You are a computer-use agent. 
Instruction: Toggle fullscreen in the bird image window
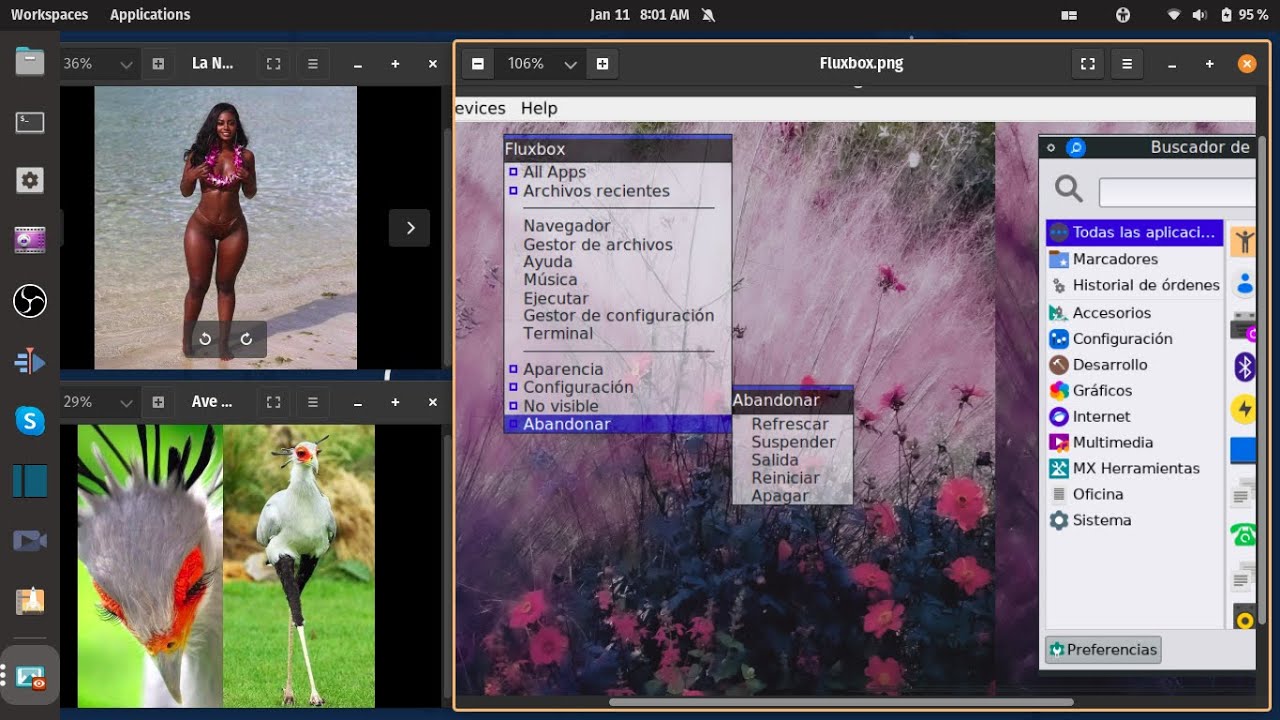click(x=273, y=402)
